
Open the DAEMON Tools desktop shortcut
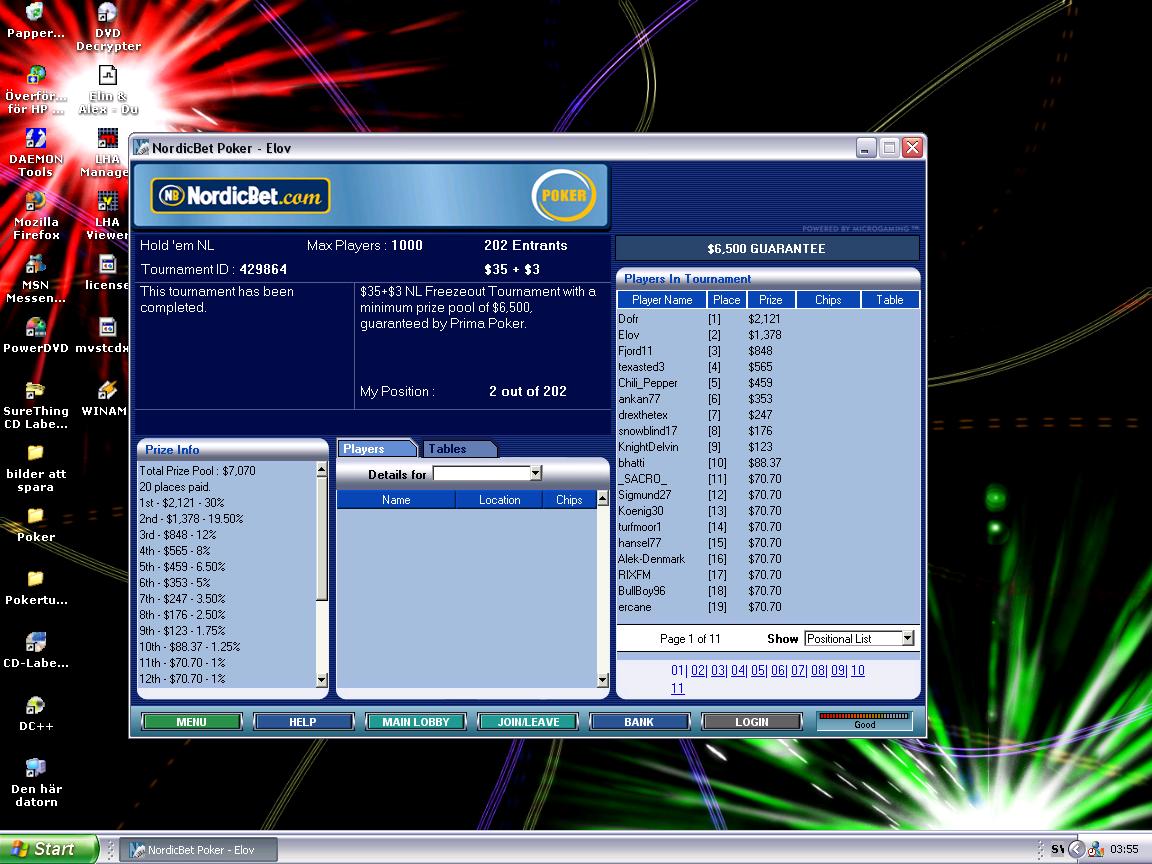click(x=35, y=153)
